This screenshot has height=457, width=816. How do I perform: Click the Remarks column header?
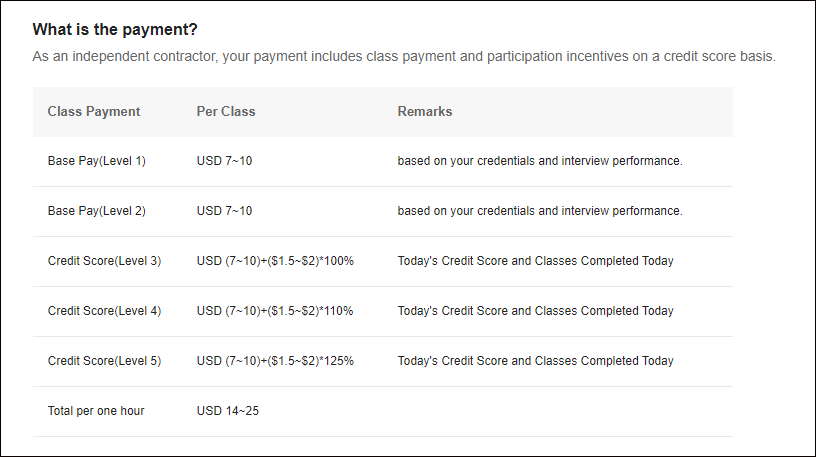click(x=425, y=111)
